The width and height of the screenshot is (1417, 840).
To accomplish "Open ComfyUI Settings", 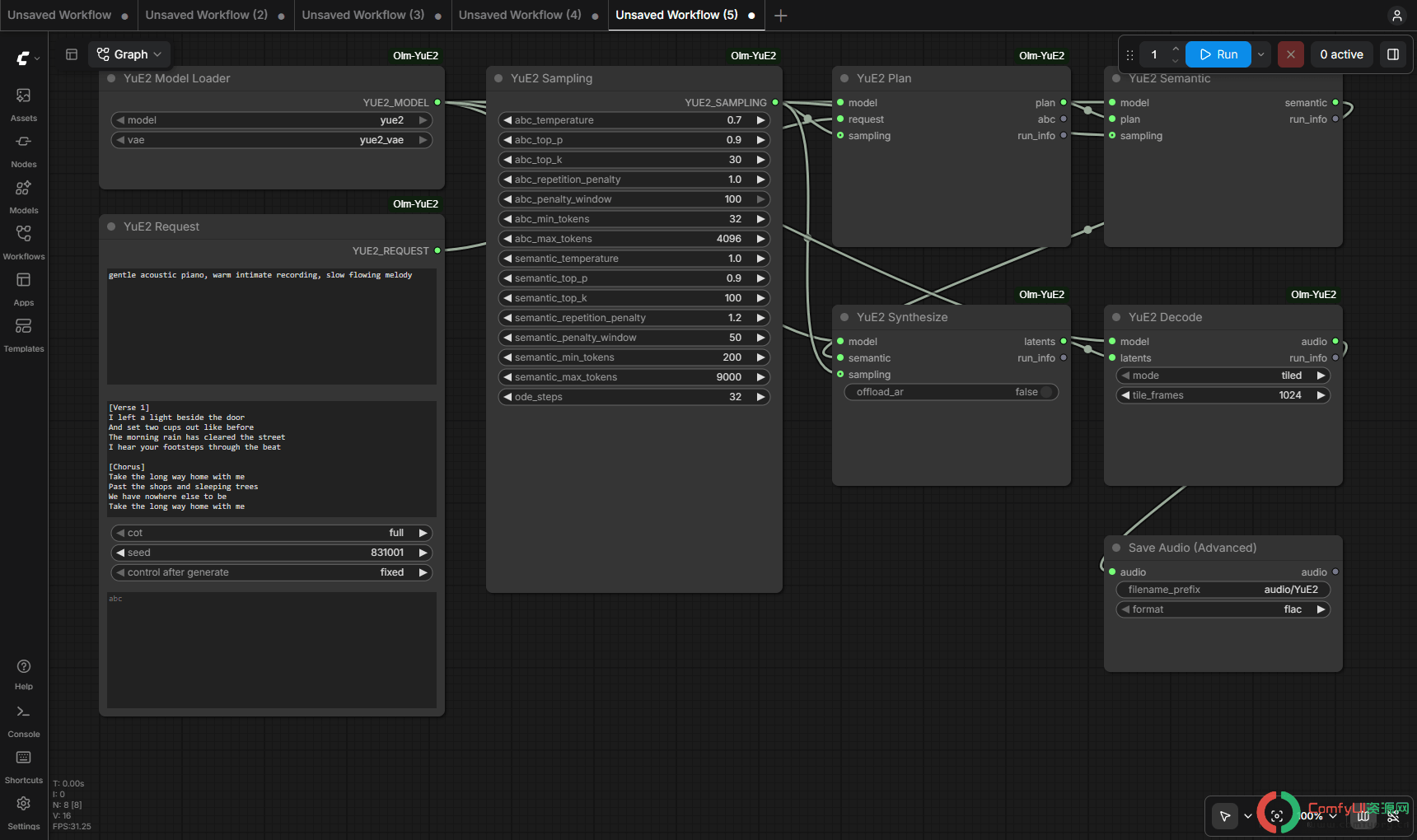I will coord(24,813).
